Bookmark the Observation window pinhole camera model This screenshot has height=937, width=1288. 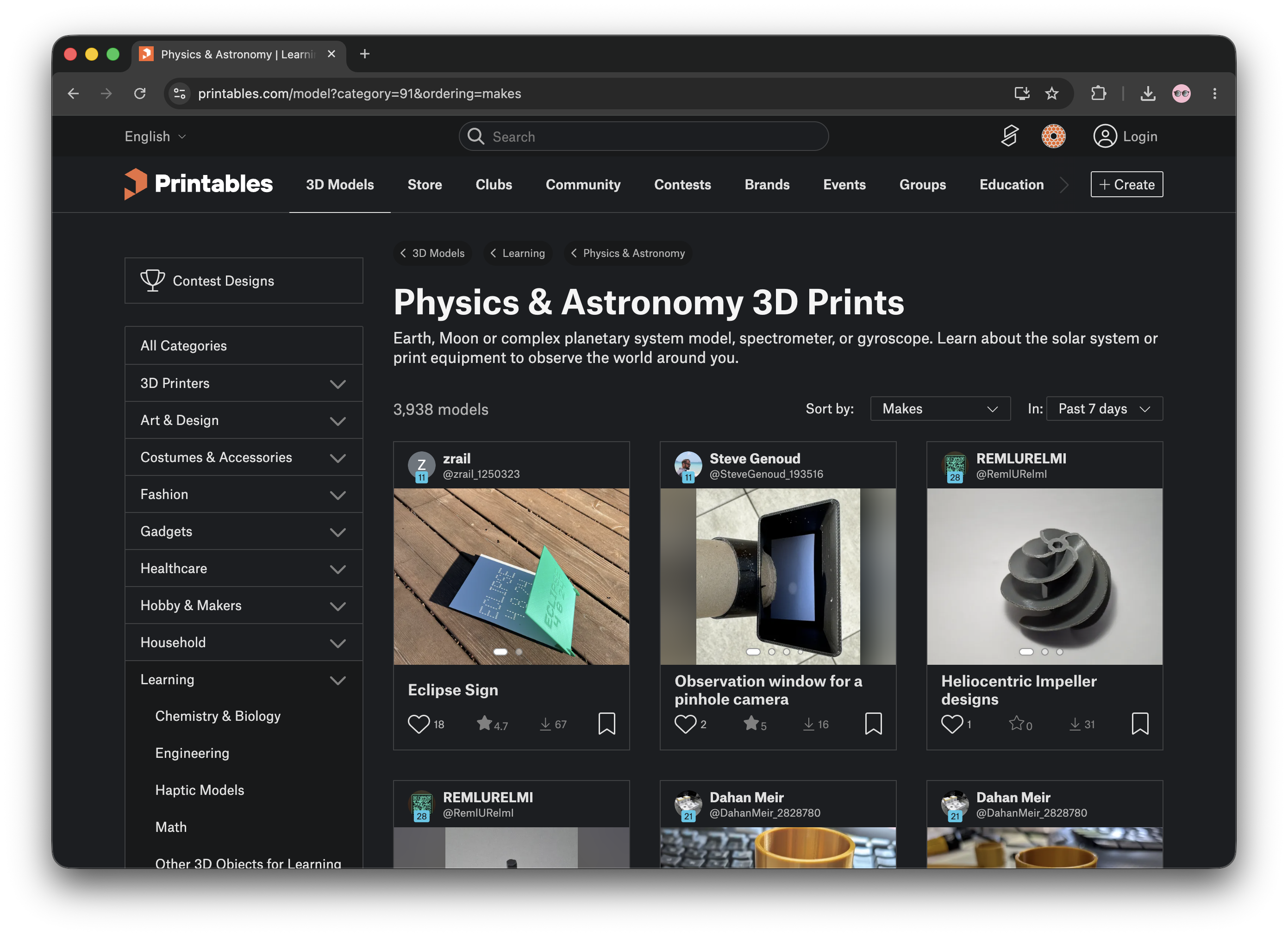click(x=873, y=724)
